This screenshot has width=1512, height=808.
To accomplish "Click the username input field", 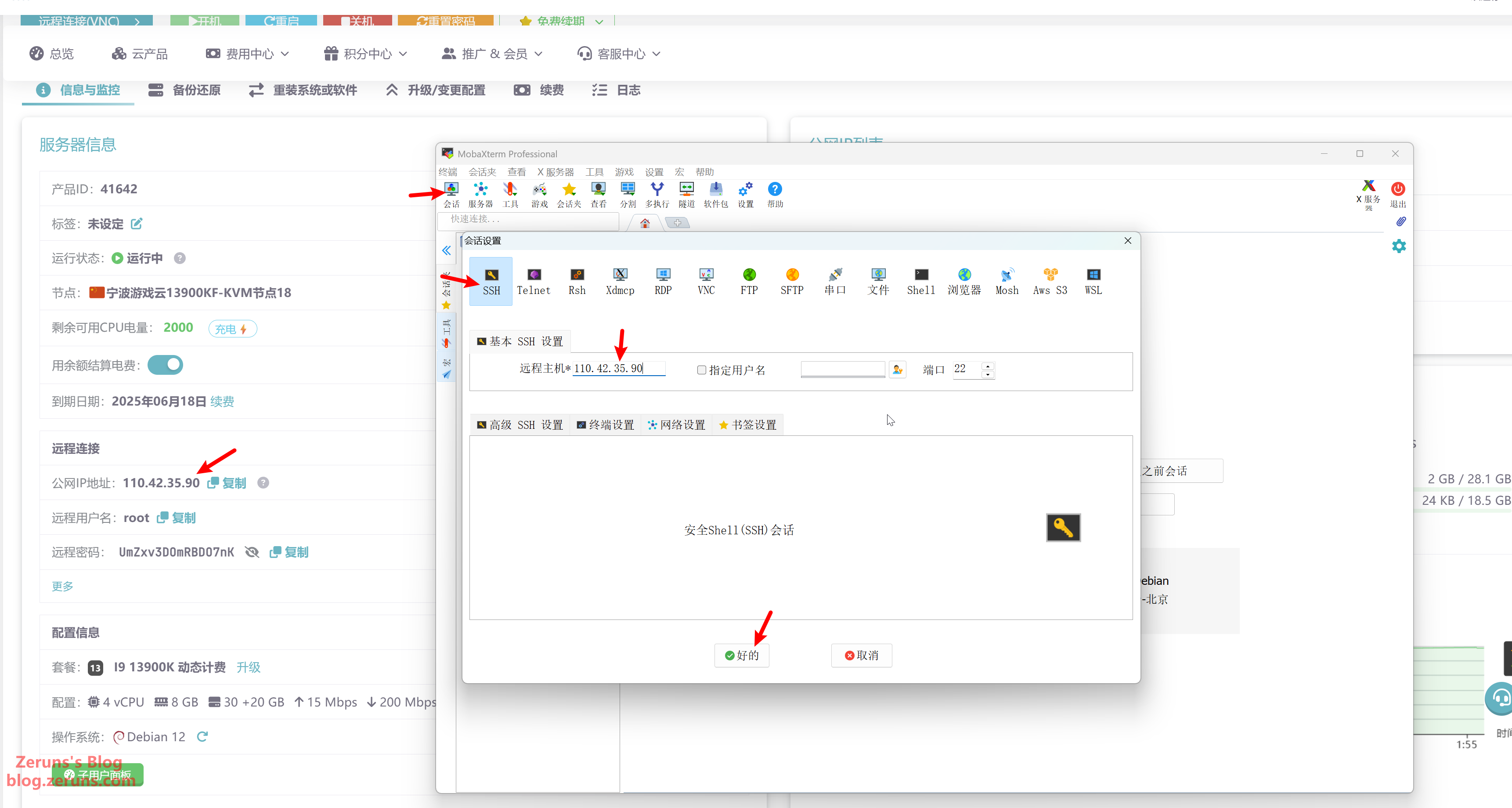I will 842,370.
